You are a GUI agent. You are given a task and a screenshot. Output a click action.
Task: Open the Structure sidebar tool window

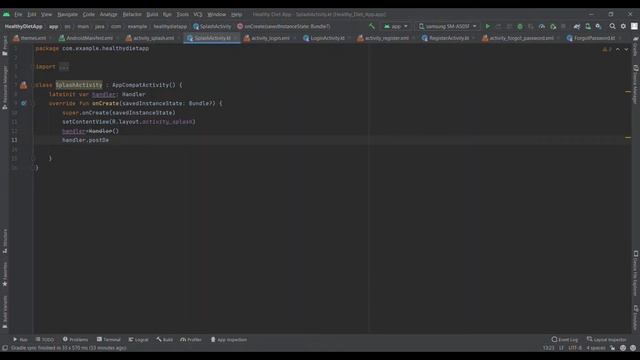click(4, 241)
